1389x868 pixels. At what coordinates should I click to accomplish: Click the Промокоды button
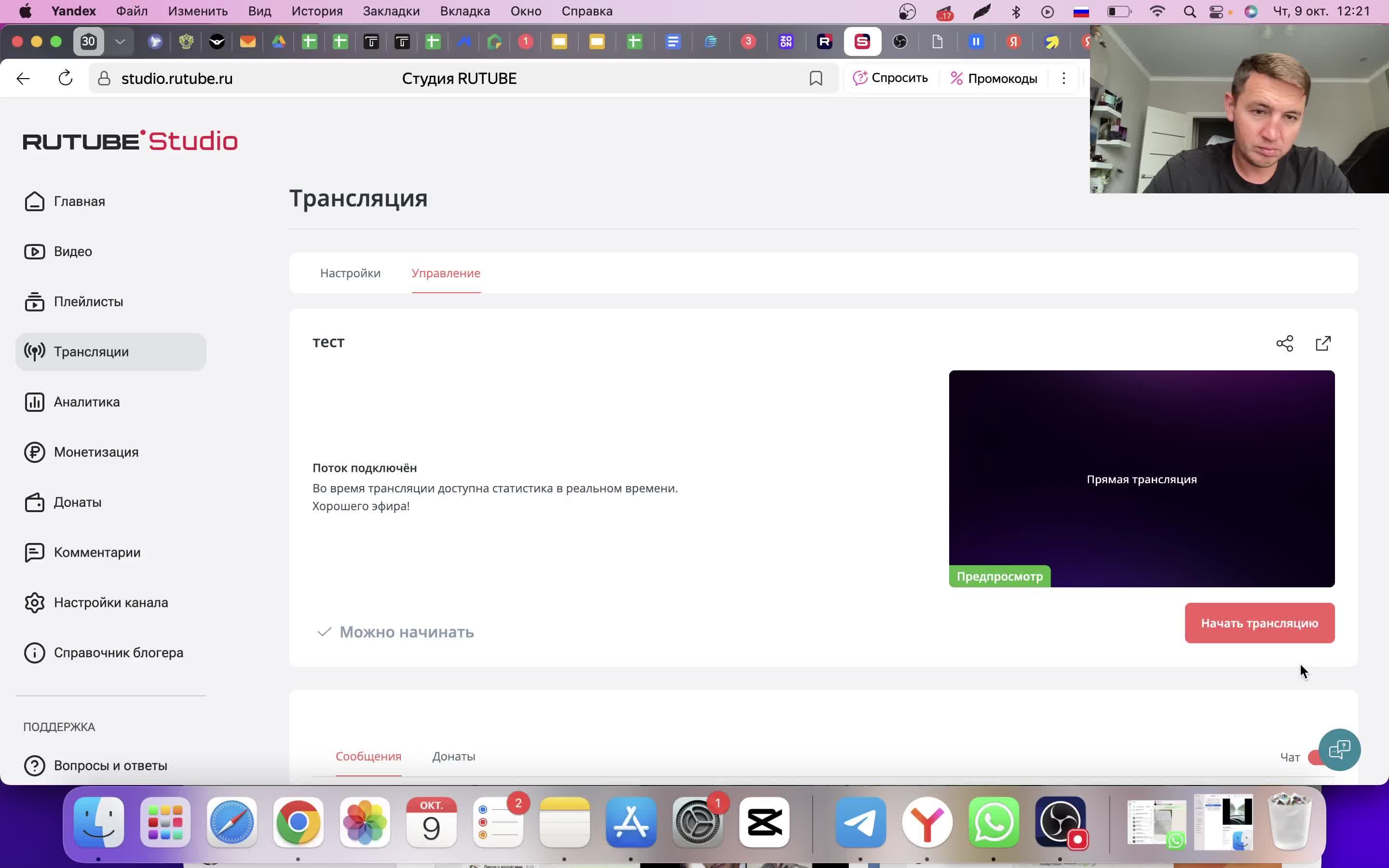tap(994, 79)
